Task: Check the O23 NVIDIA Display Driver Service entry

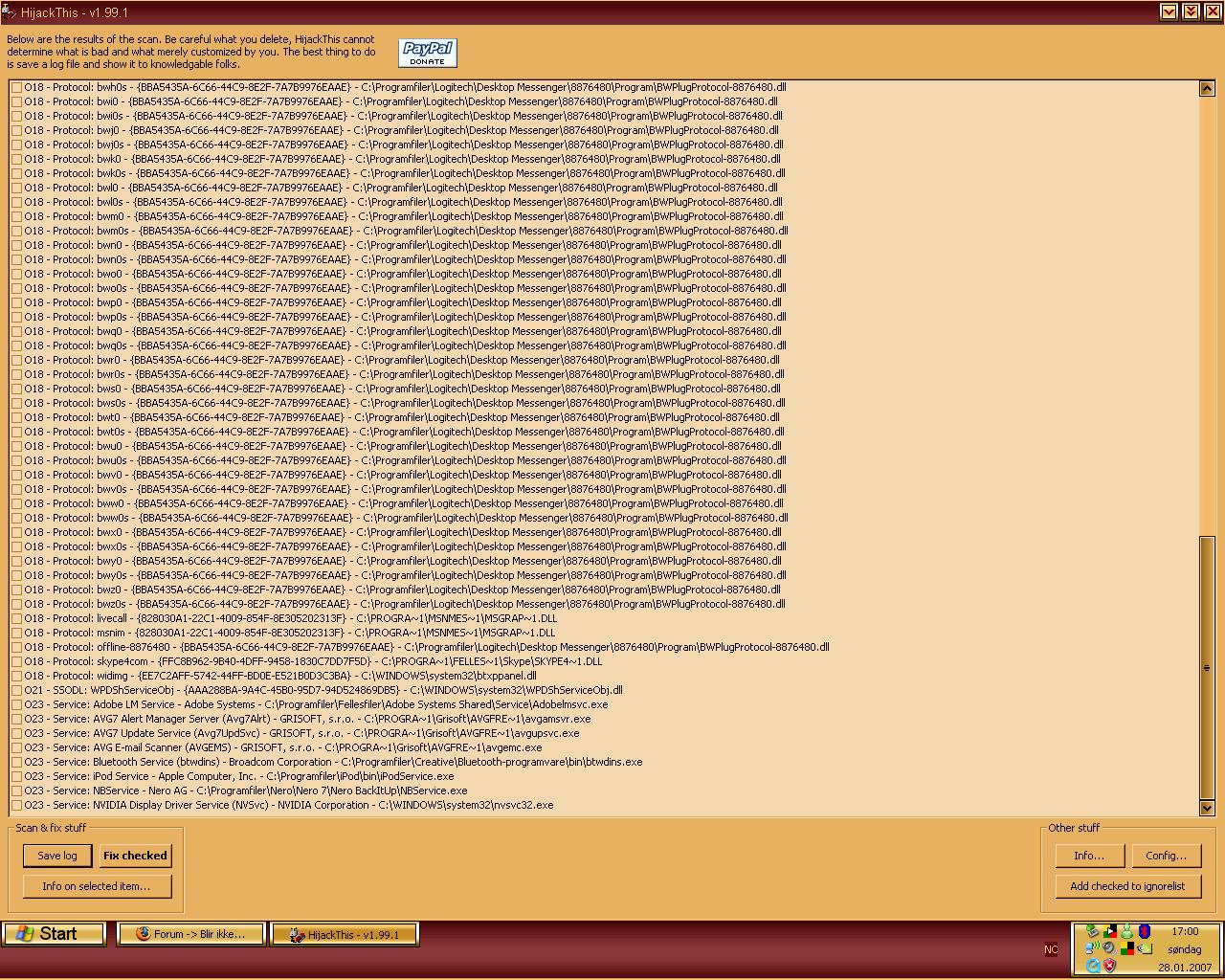Action: pyautogui.click(x=16, y=806)
